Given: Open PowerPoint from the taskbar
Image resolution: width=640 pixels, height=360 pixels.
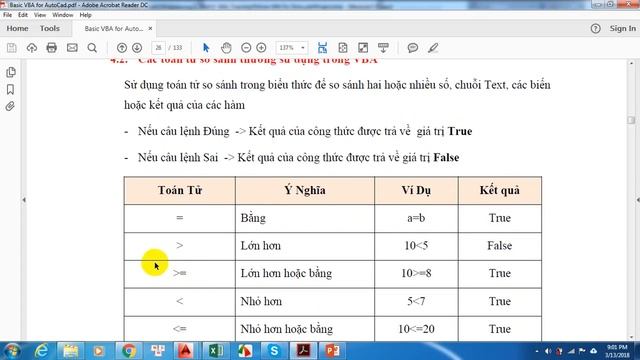Looking at the screenshot, I should point(333,351).
